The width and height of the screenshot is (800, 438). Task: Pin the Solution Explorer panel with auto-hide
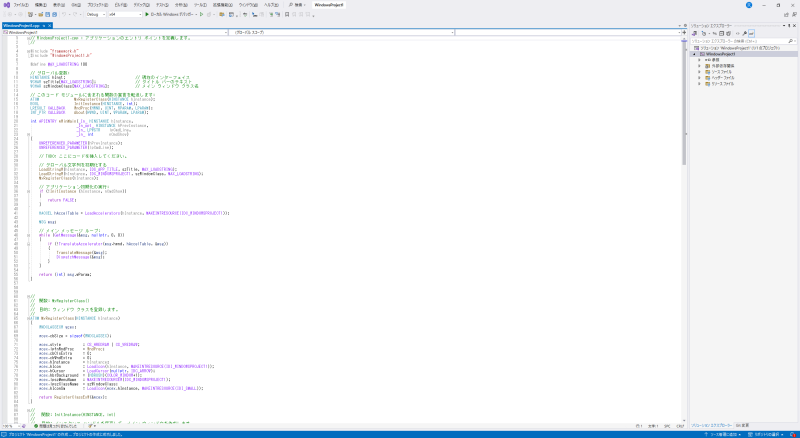tap(789, 26)
